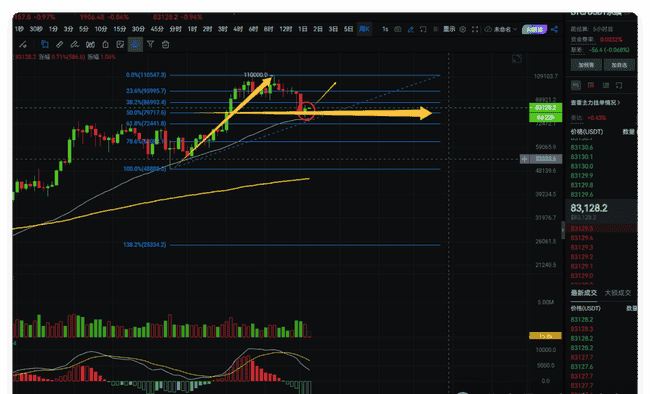Switch to 大额成交 trades tab
This screenshot has height=394, width=650.
[x=618, y=293]
